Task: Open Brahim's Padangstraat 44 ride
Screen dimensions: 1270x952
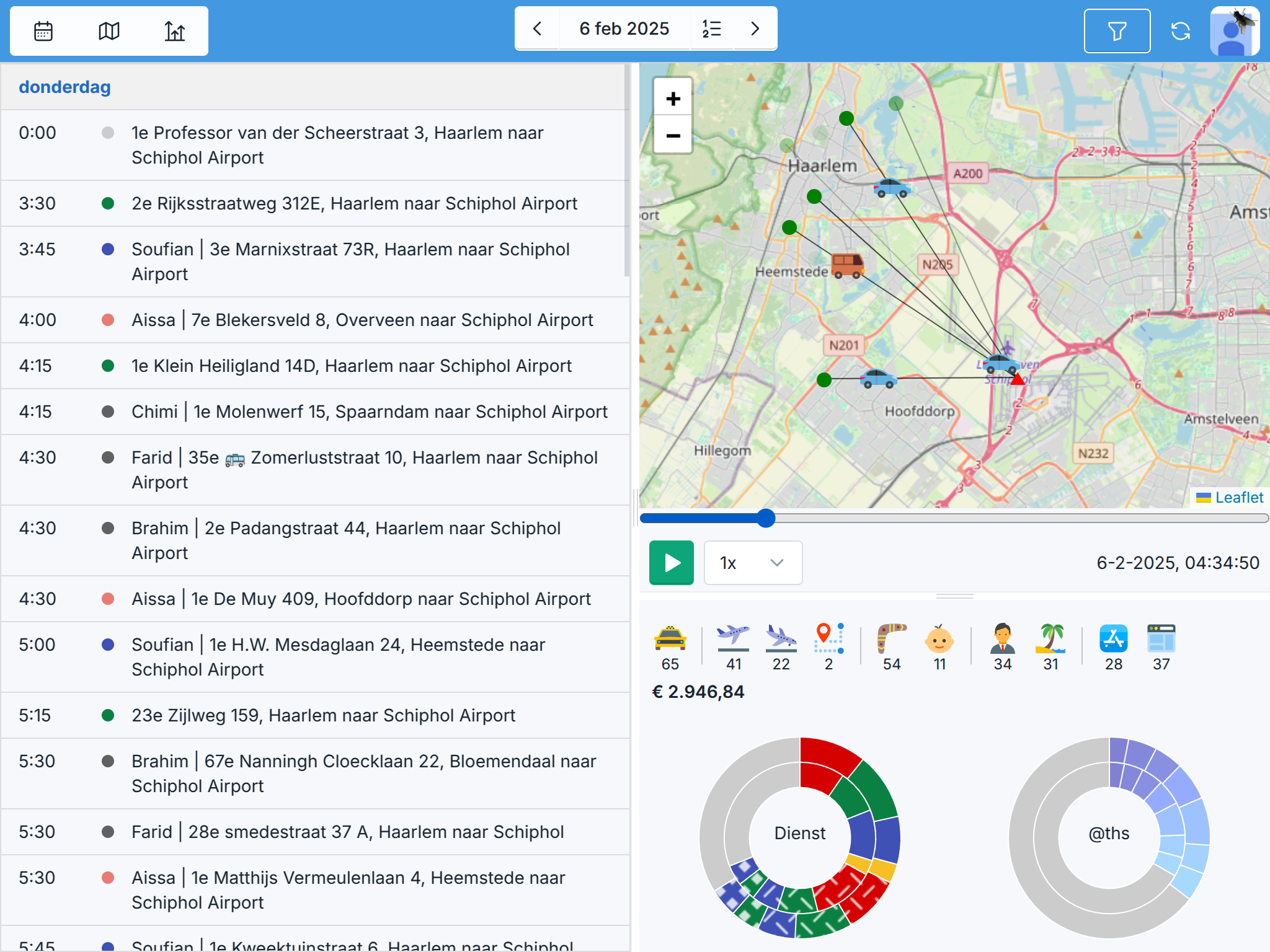Action: [x=315, y=540]
